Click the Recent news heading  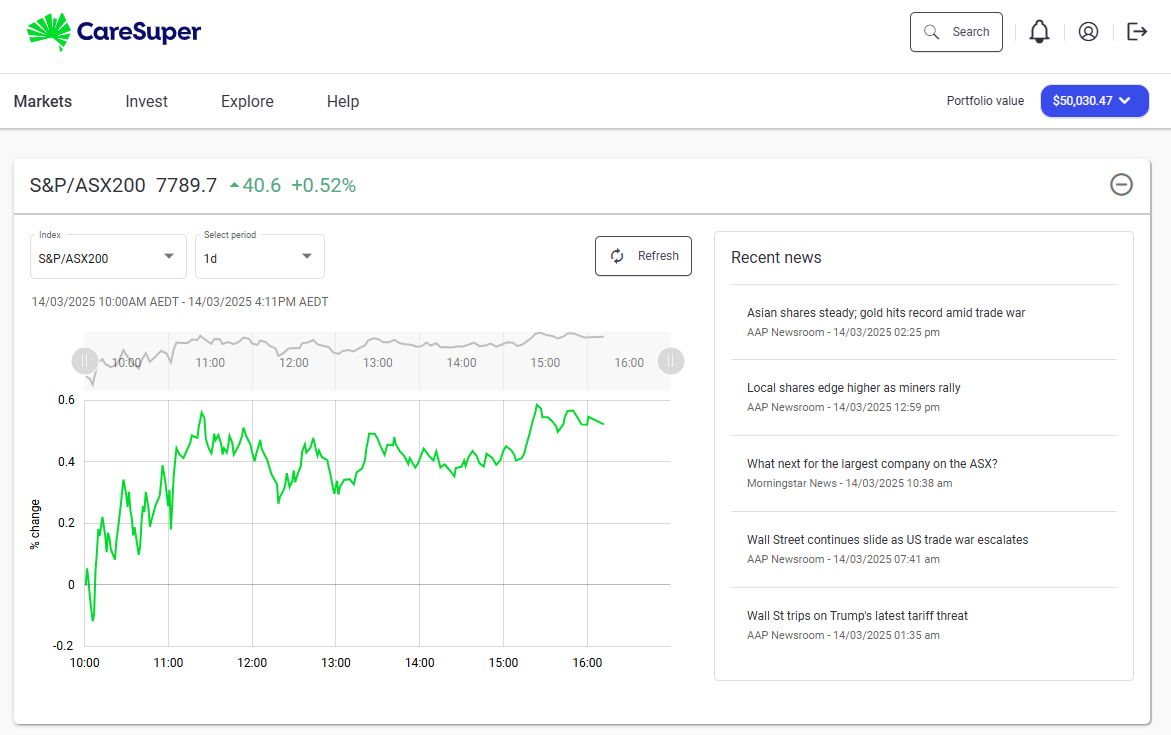(x=776, y=258)
